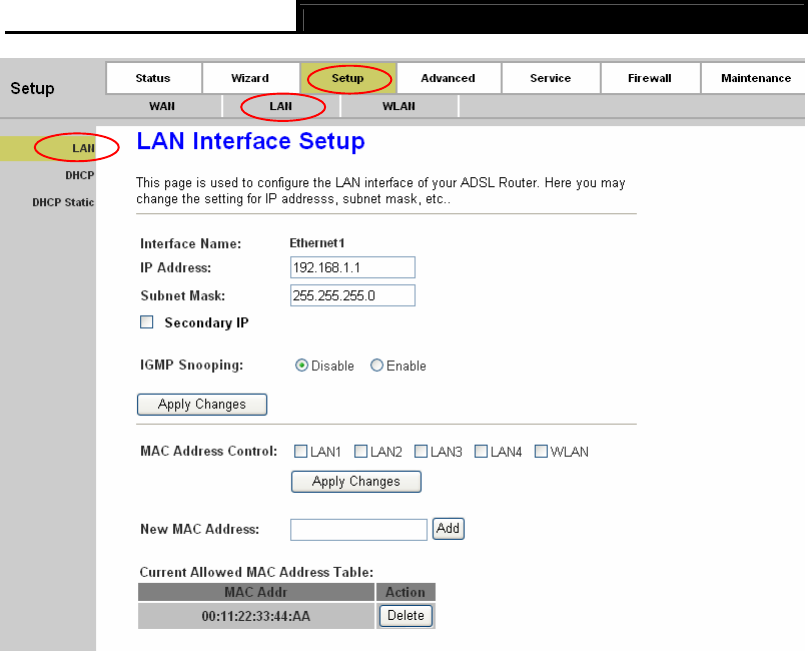The image size is (808, 651).
Task: Check LAN3 for MAC Address Control
Action: 421,452
